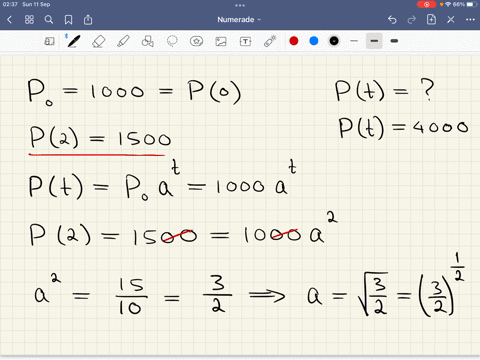
Task: Select the Pen tool
Action: click(73, 41)
